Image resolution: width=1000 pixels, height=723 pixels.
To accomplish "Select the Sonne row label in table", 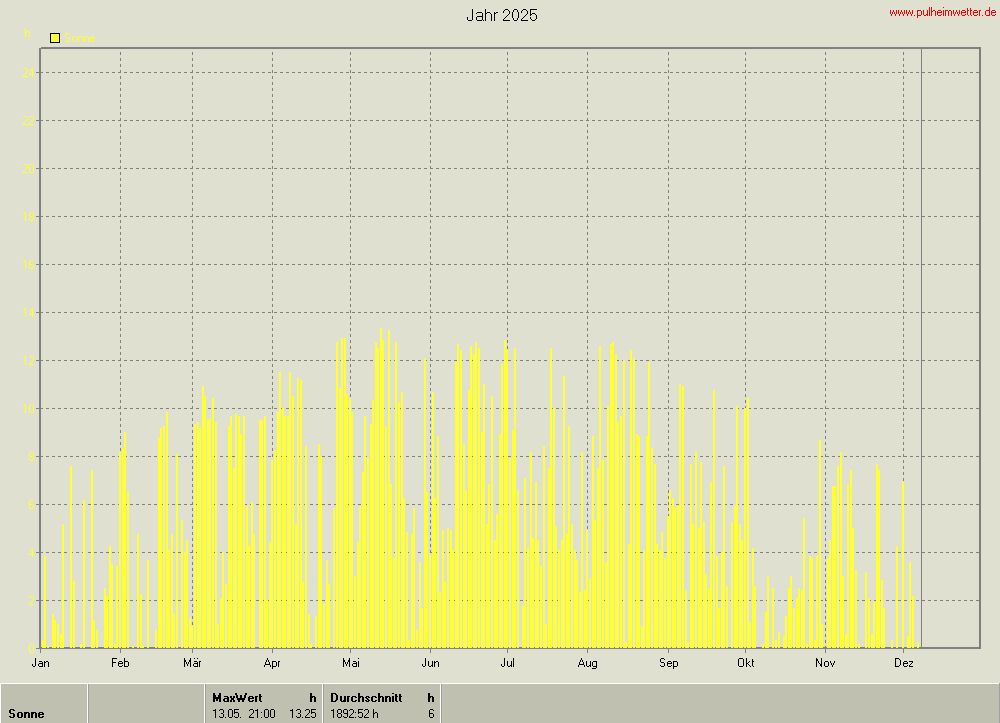I will pyautogui.click(x=26, y=714).
